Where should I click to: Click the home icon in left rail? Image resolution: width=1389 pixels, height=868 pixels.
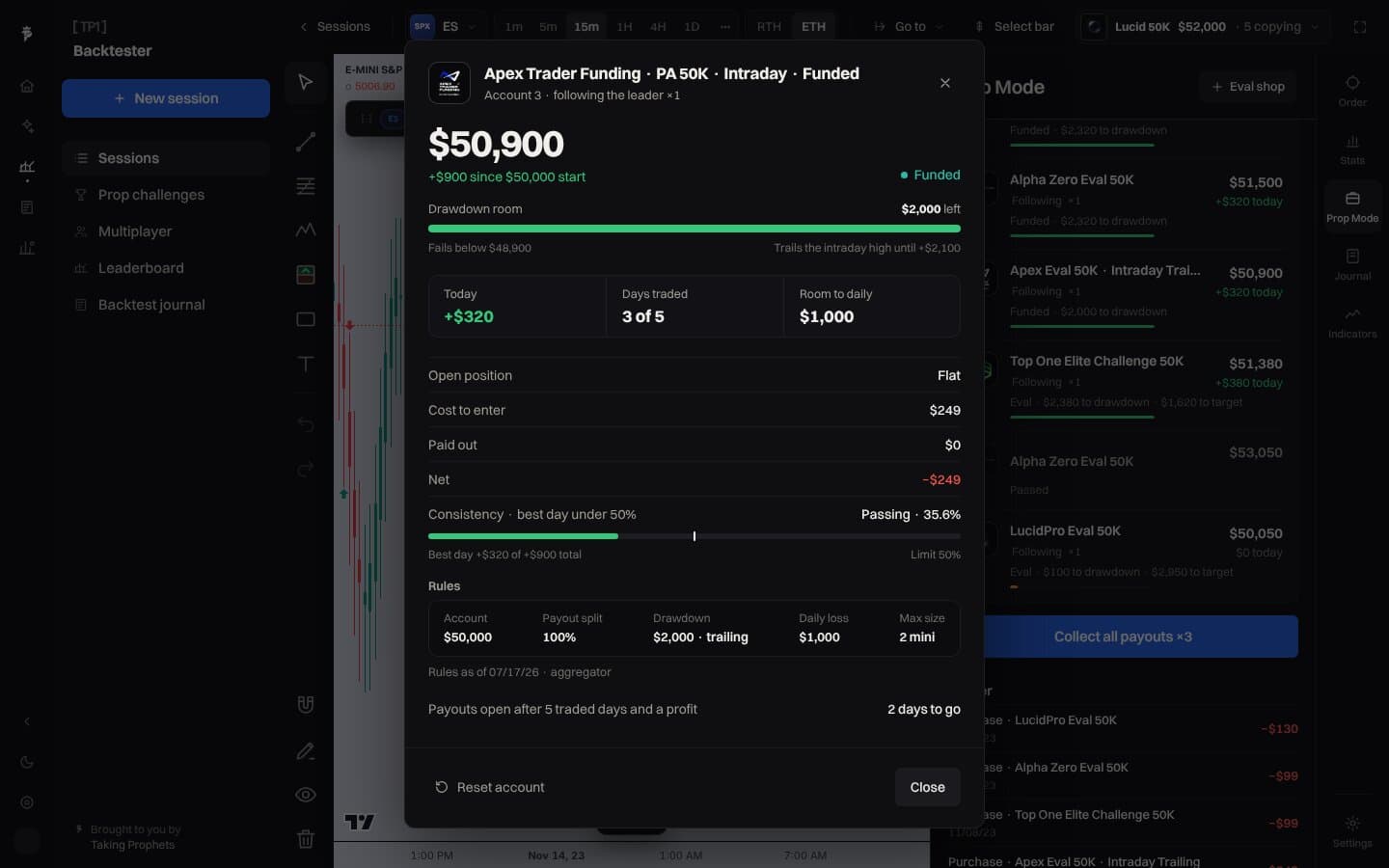click(x=27, y=86)
